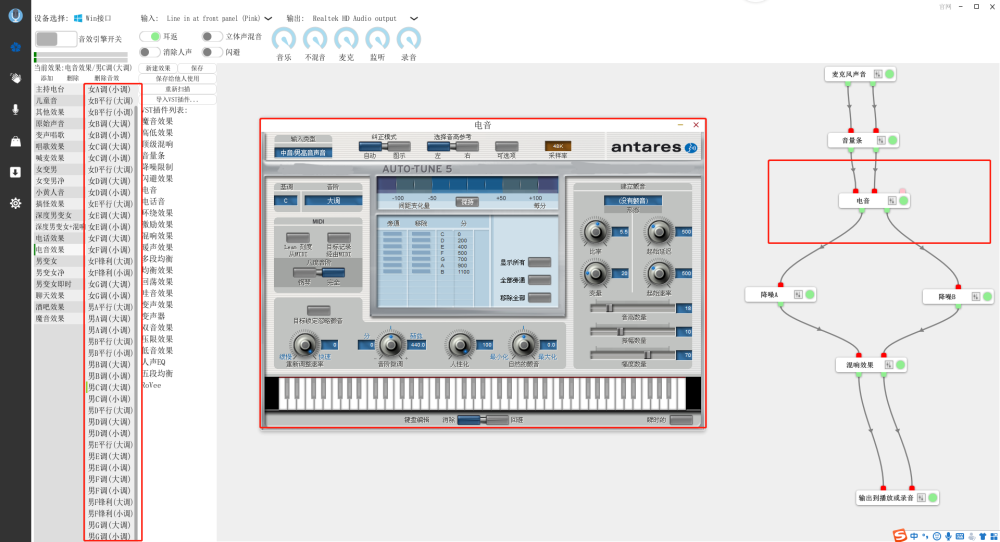
Task: Click the 人性化 knob in Auto-Tune
Action: click(x=459, y=345)
